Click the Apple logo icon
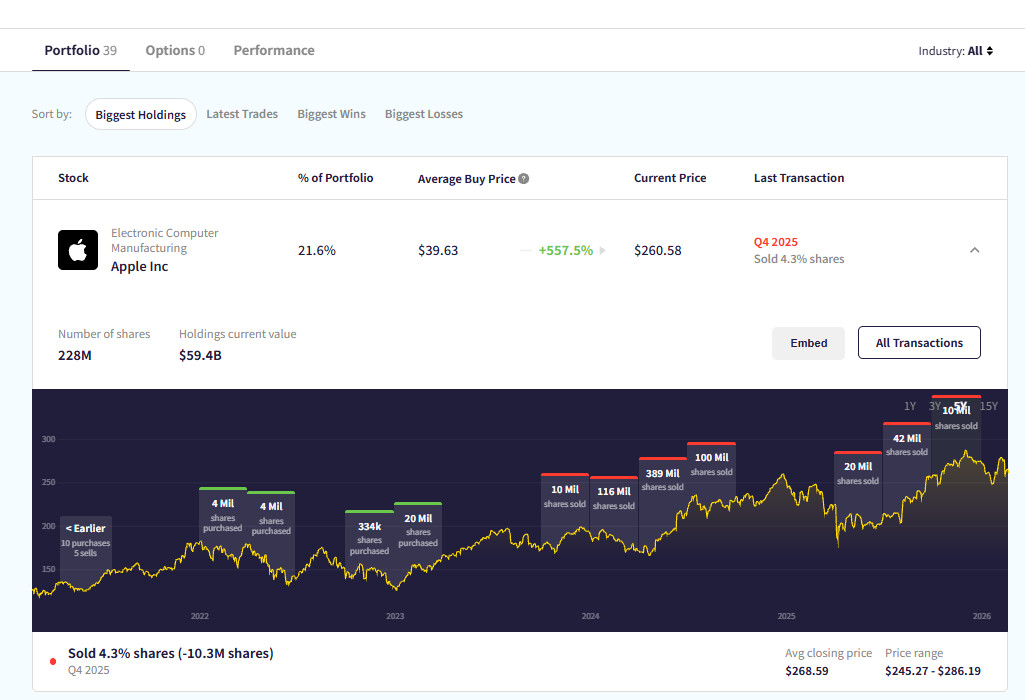The width and height of the screenshot is (1025, 700). click(78, 250)
